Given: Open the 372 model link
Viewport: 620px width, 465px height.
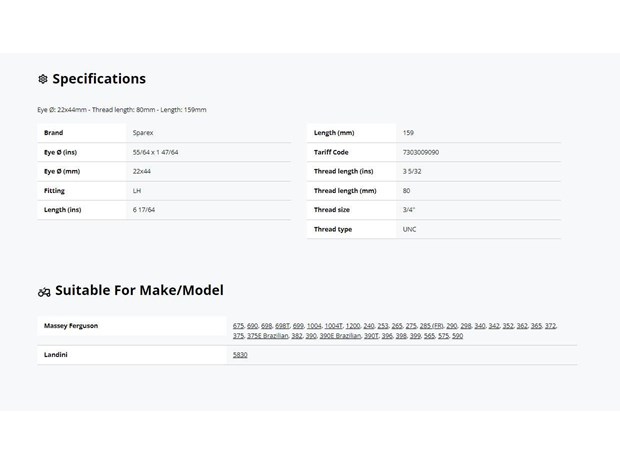Looking at the screenshot, I should (x=550, y=326).
